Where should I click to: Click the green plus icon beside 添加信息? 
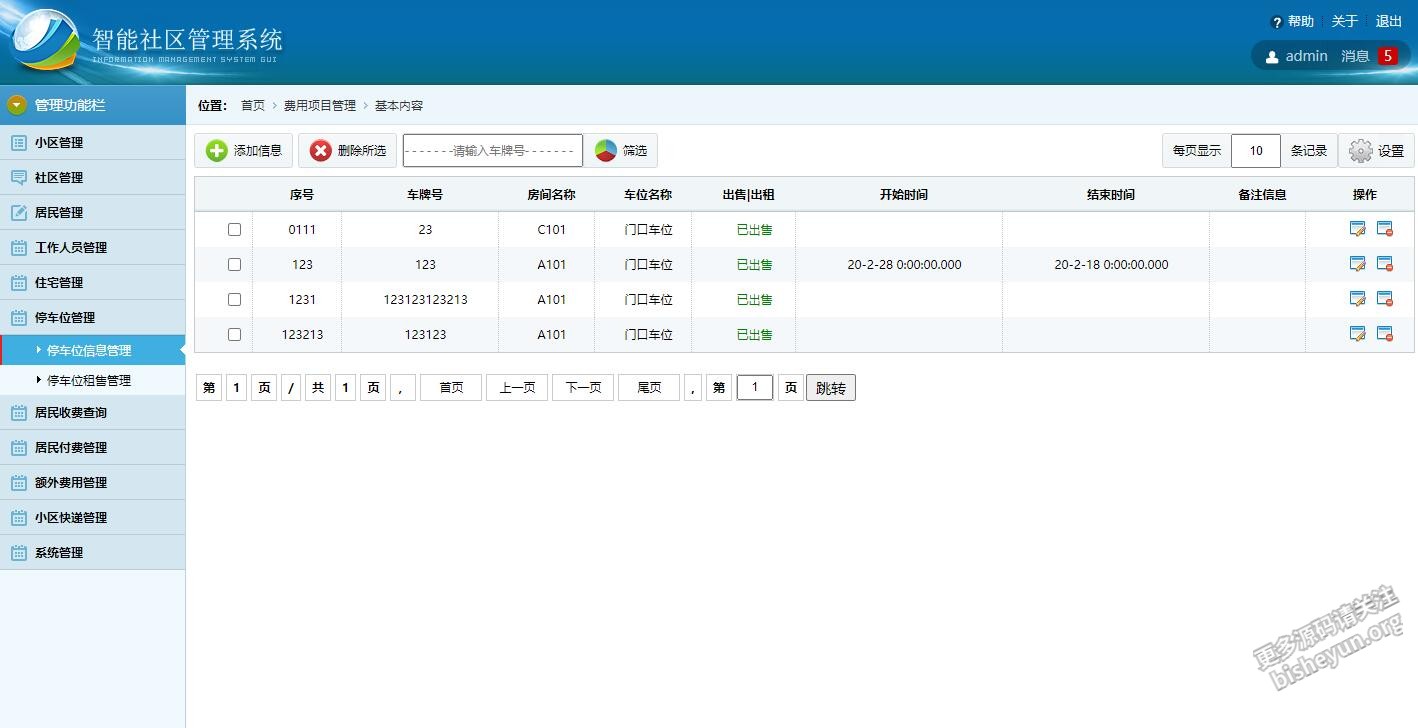click(x=216, y=150)
